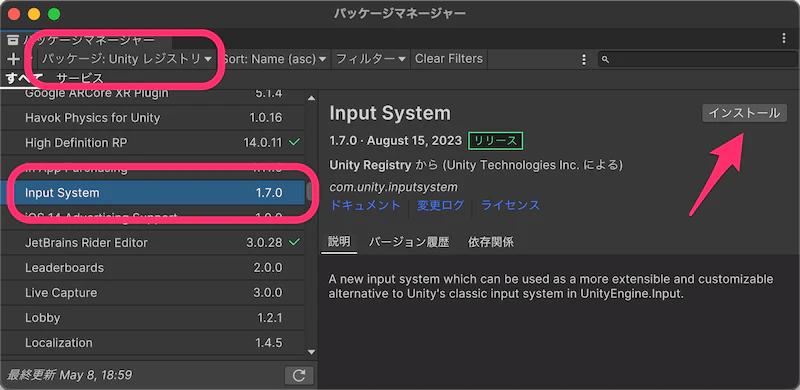Viewport: 800px width, 390px height.
Task: Click the plus add package icon
Action: (13, 59)
